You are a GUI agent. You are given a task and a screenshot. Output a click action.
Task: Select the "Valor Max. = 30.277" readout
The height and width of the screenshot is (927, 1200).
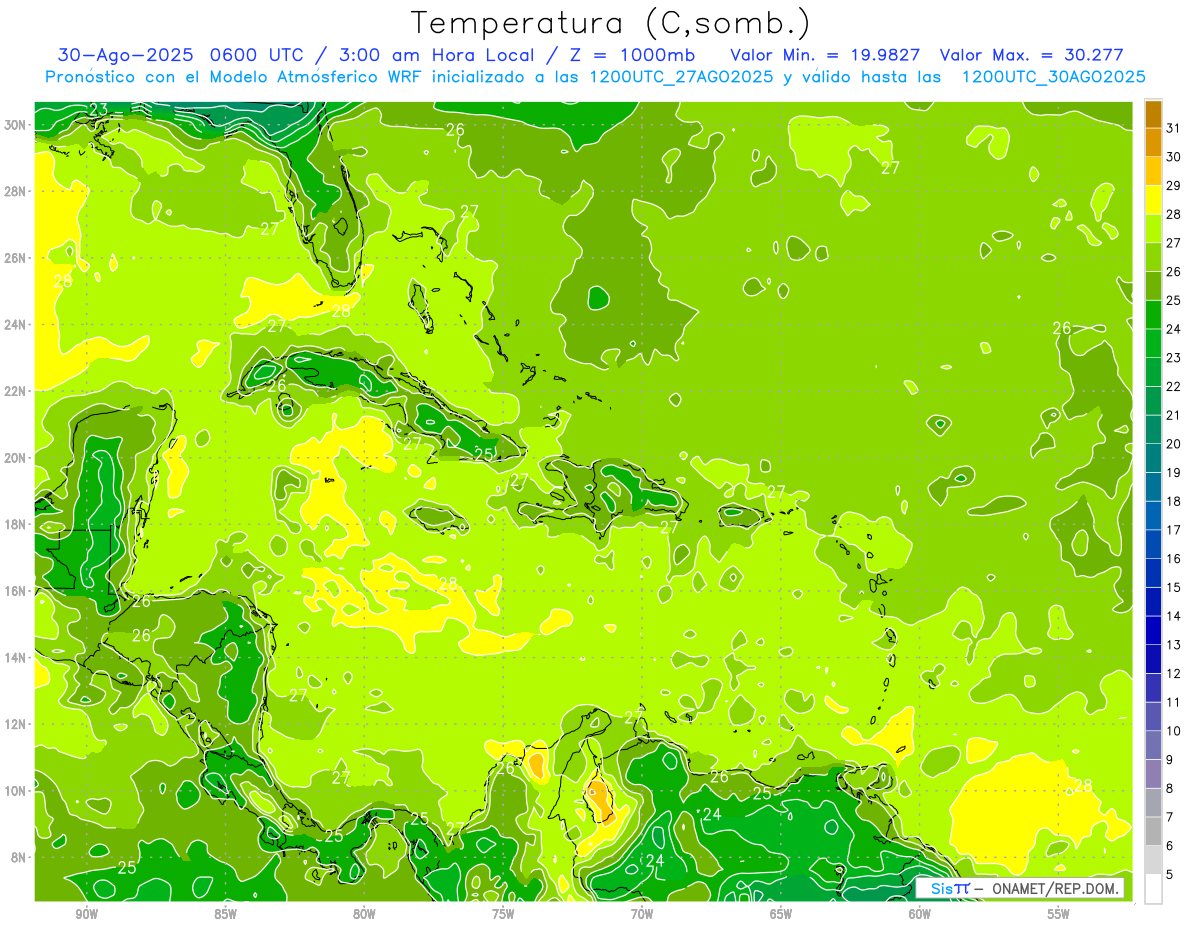click(1032, 55)
